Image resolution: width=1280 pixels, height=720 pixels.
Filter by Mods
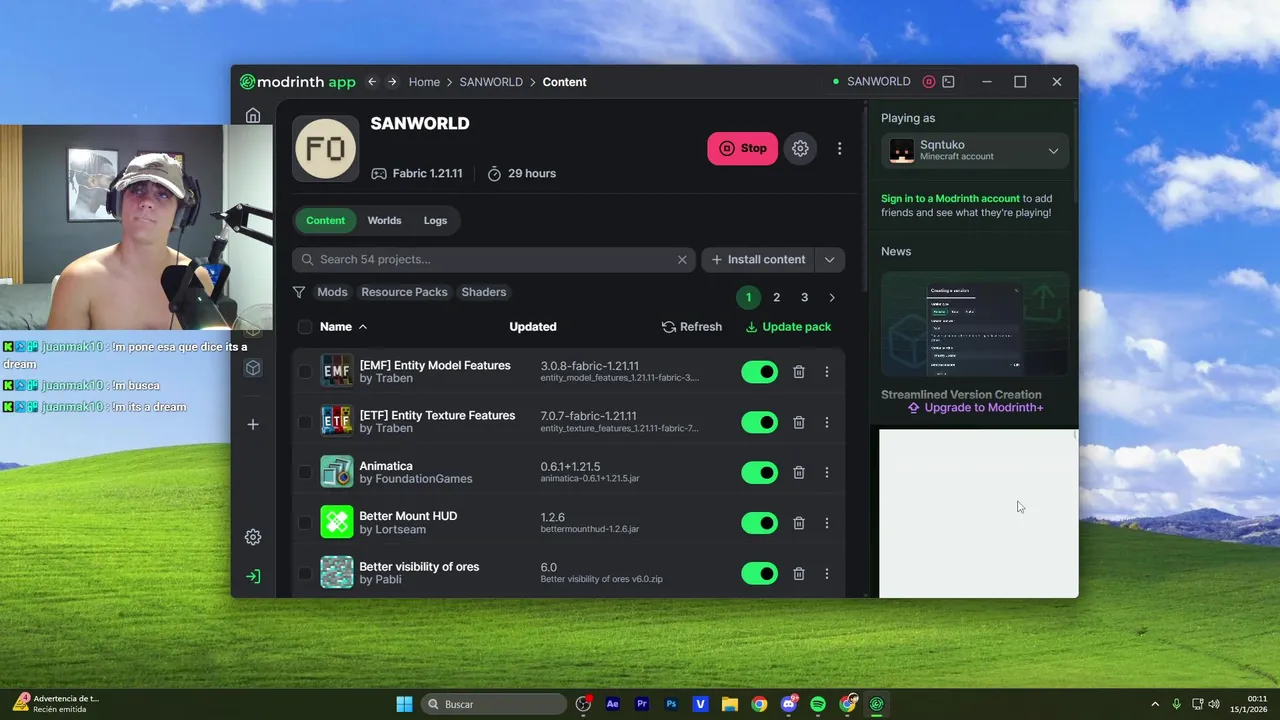click(332, 292)
